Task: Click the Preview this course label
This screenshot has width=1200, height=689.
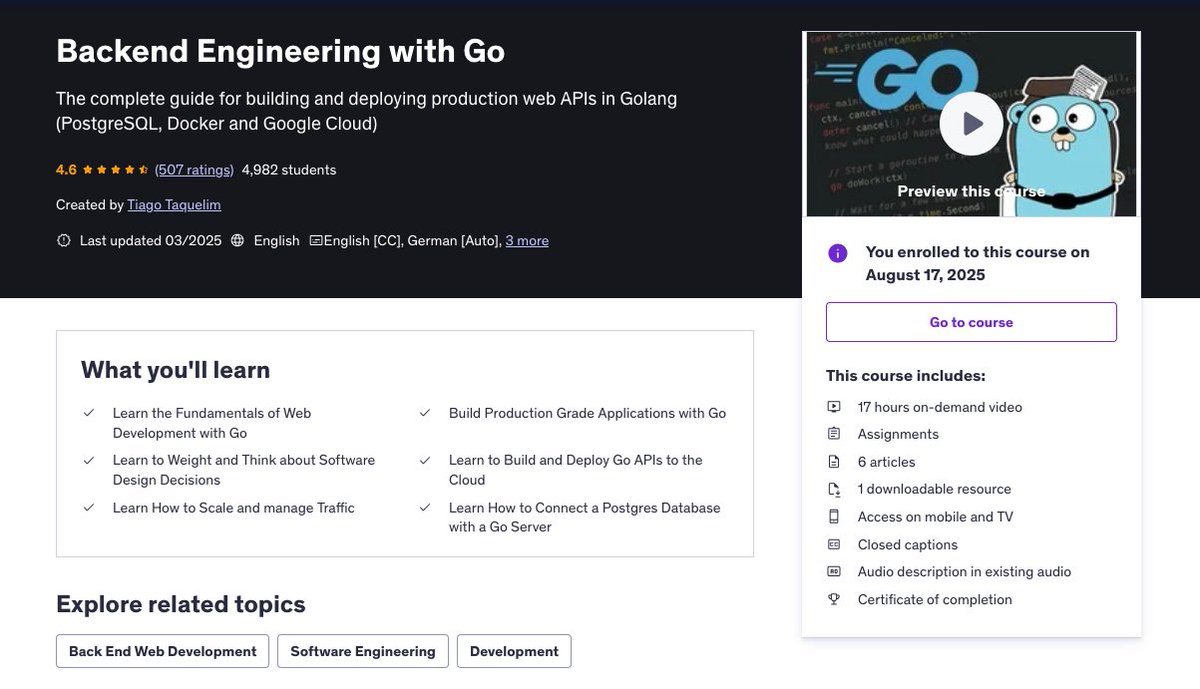Action: pyautogui.click(x=971, y=191)
